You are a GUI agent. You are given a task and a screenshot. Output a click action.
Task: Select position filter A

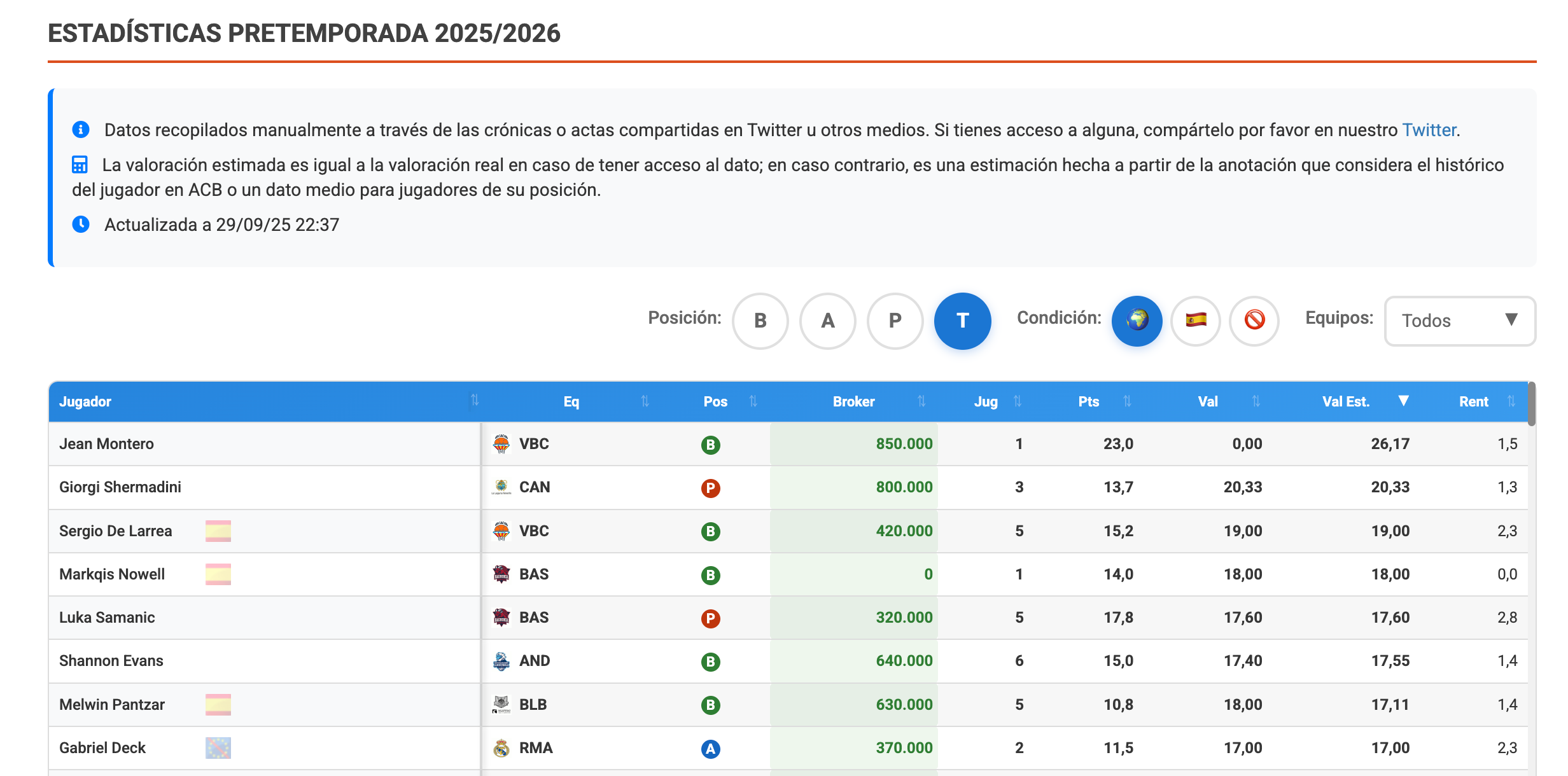827,321
